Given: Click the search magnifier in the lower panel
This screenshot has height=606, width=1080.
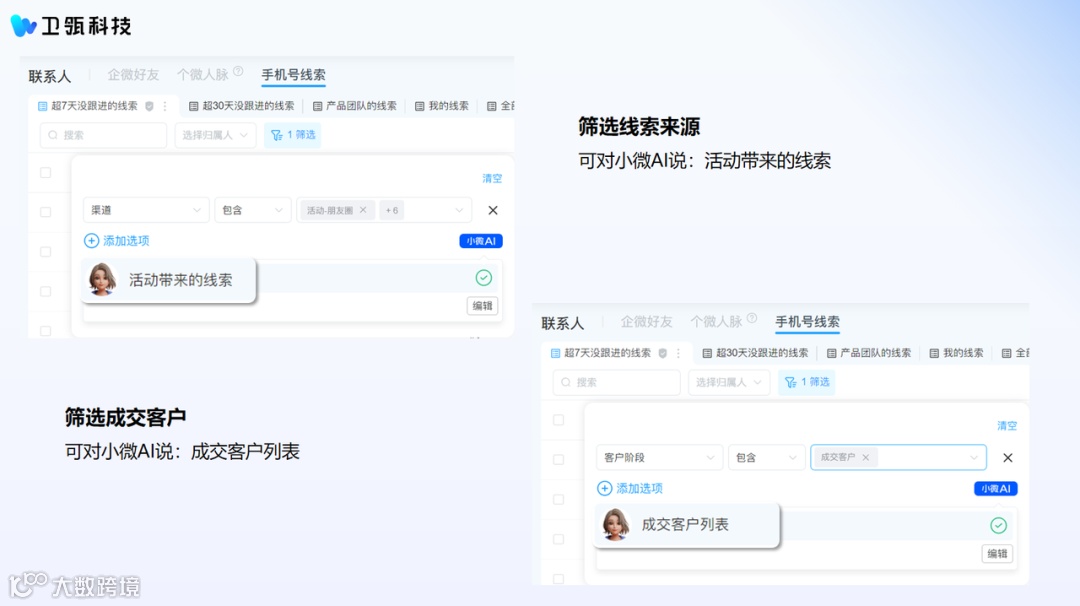Looking at the screenshot, I should (566, 382).
